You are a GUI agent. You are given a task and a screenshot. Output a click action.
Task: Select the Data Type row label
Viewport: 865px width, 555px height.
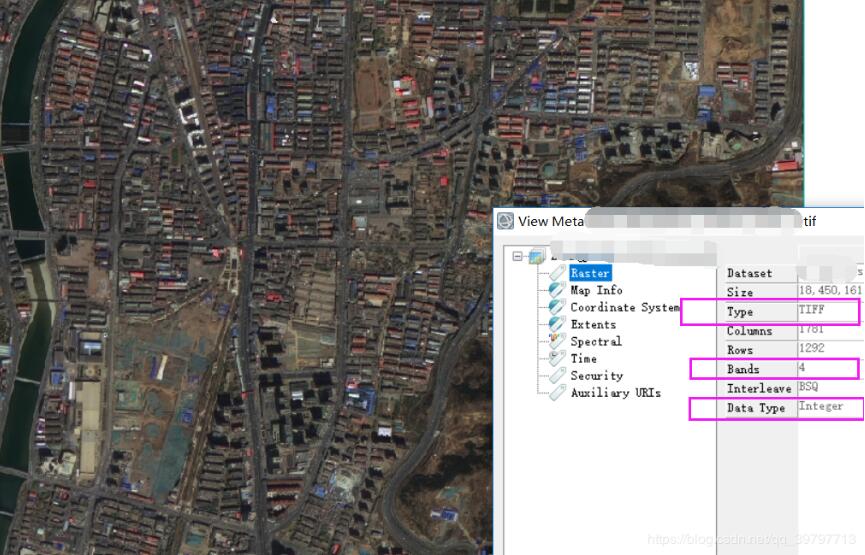tap(755, 408)
